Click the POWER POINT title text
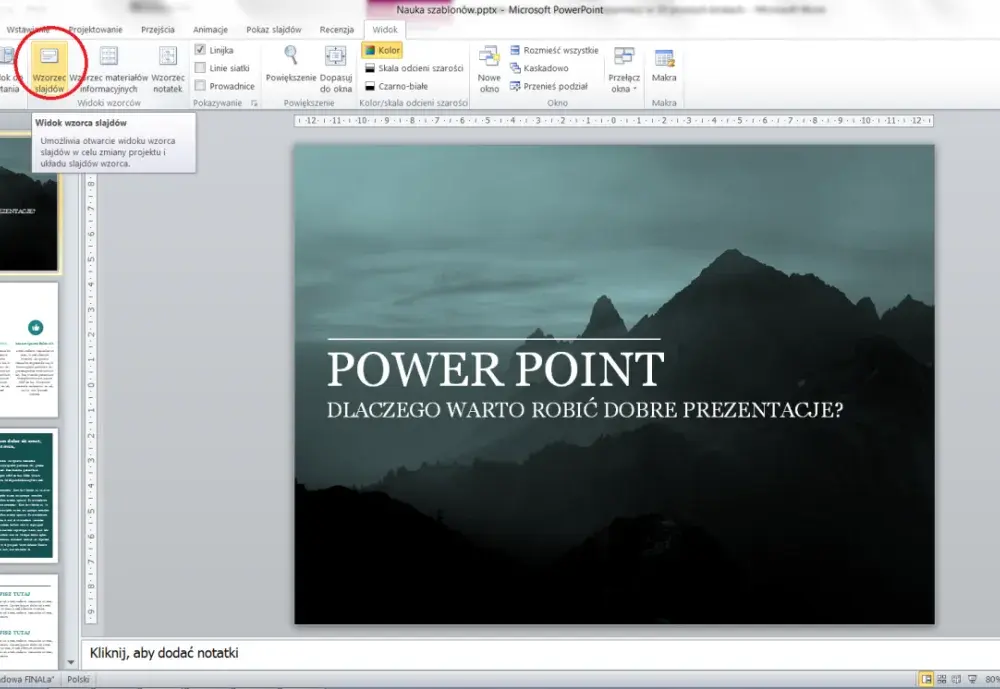This screenshot has height=689, width=1000. [496, 369]
